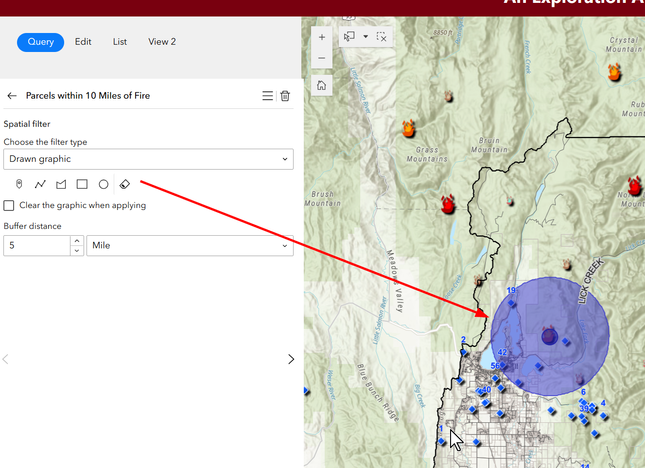Return map to default home extent
The height and width of the screenshot is (468, 645).
[322, 86]
